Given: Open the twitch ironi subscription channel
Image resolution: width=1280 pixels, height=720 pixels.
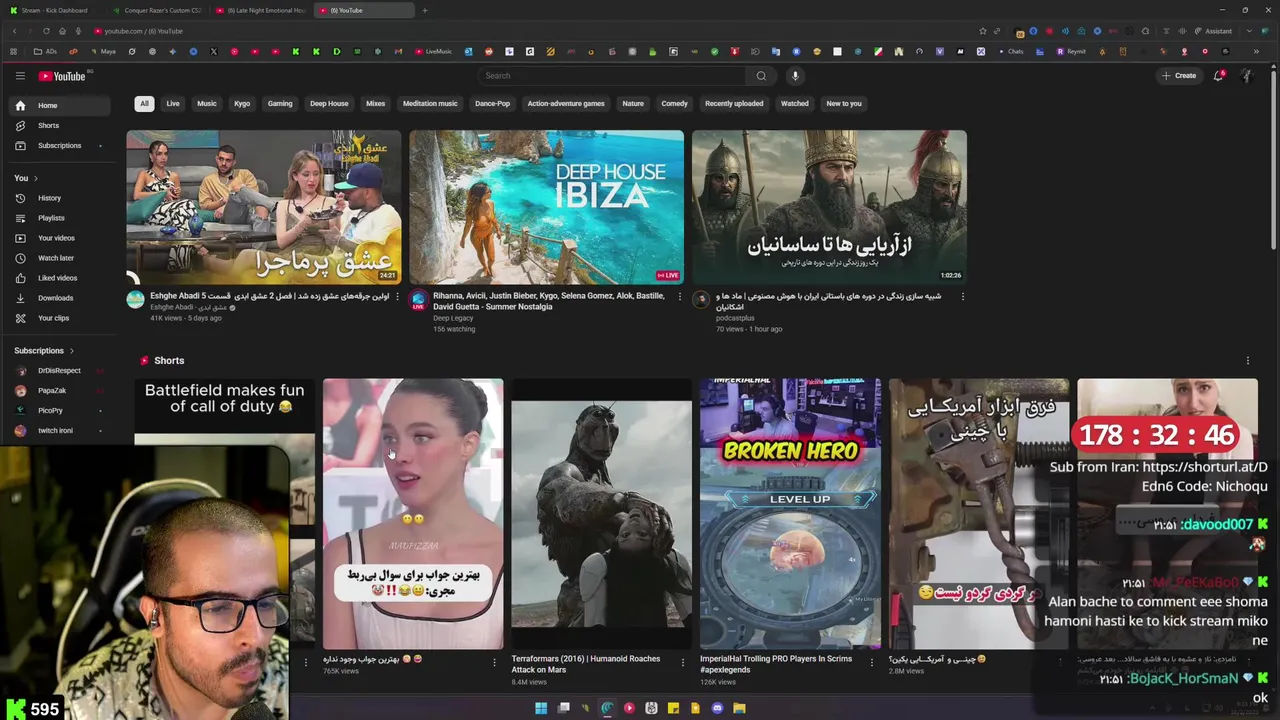Looking at the screenshot, I should (x=59, y=431).
